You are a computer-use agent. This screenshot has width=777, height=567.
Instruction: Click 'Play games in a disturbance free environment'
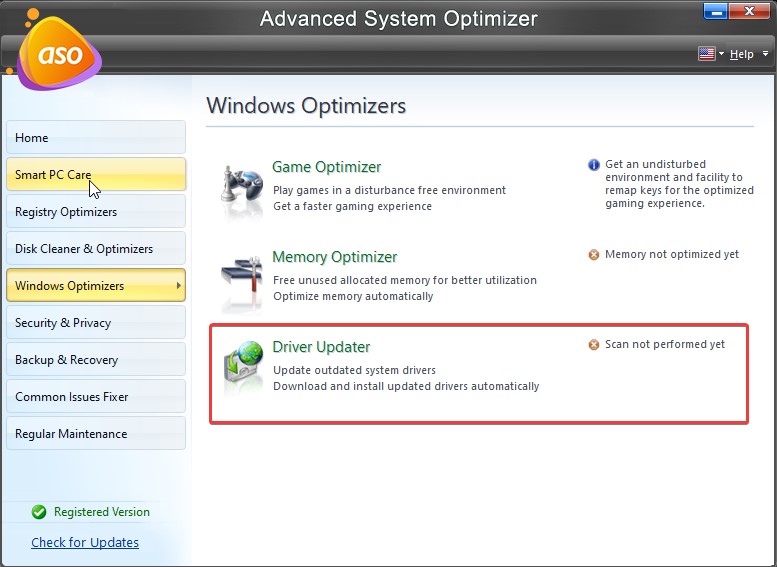pyautogui.click(x=389, y=190)
